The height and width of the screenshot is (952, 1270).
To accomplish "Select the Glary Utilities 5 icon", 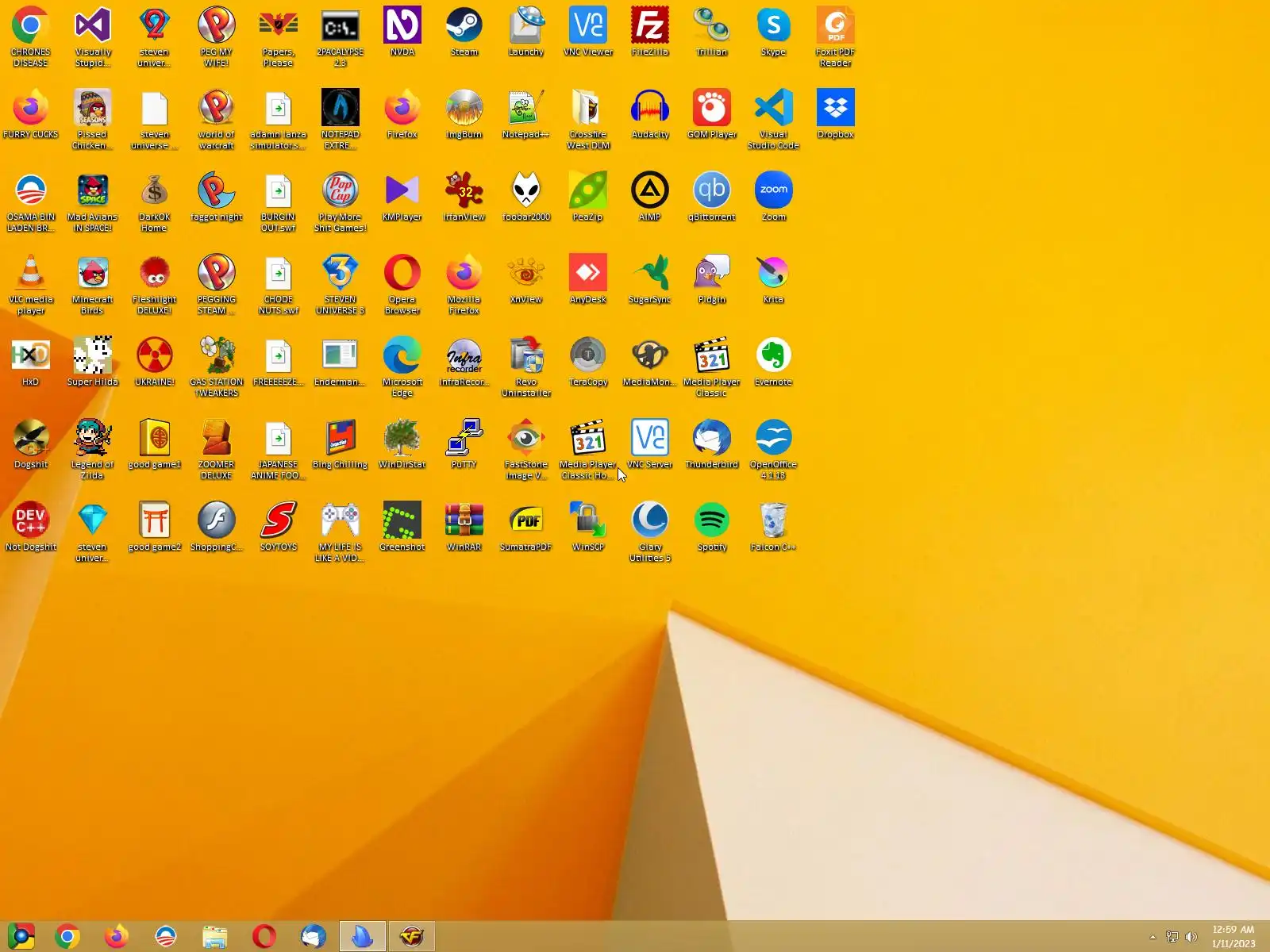I will [x=650, y=532].
